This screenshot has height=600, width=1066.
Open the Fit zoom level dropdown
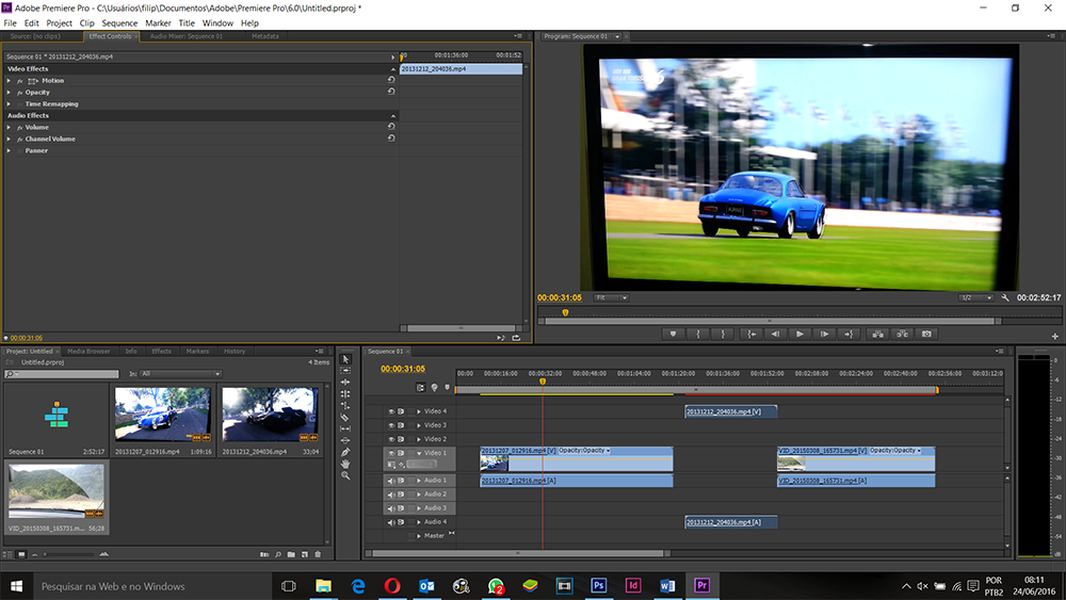[611, 298]
